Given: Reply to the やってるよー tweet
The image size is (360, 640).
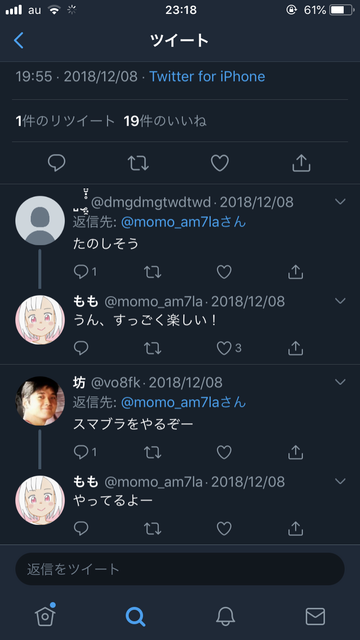Looking at the screenshot, I should pyautogui.click(x=81, y=529).
